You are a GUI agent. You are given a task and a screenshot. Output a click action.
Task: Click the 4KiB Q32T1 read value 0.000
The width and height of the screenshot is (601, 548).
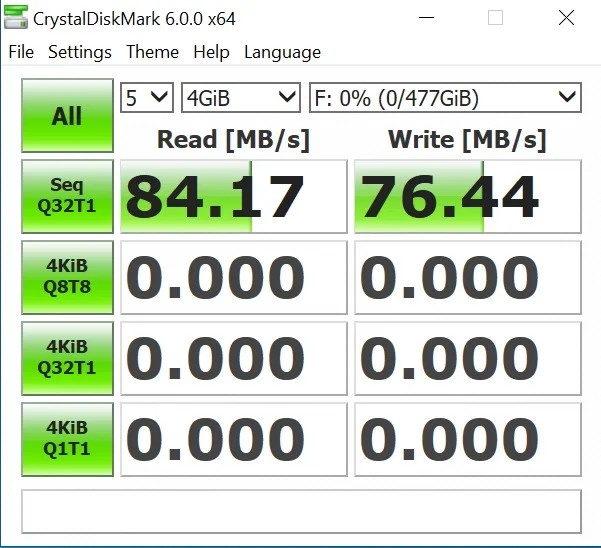234,358
